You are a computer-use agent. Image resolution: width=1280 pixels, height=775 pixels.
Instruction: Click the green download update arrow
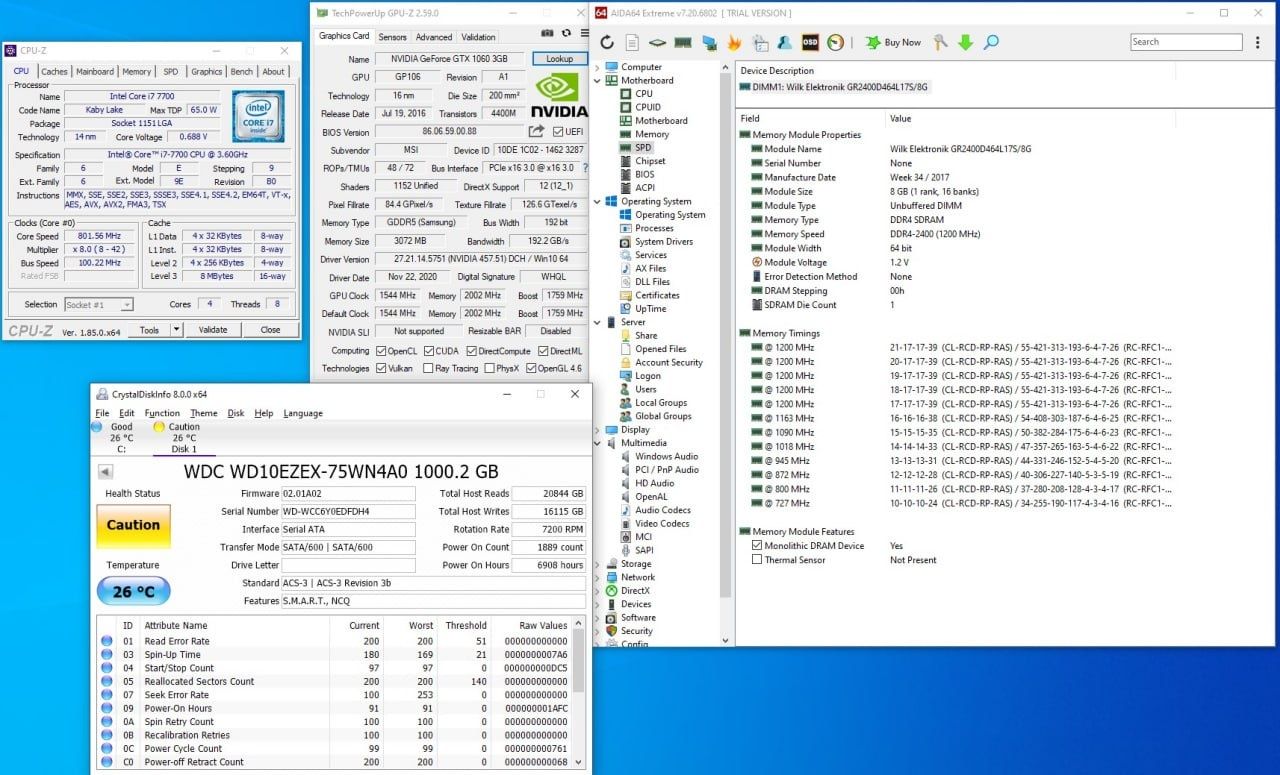[965, 42]
